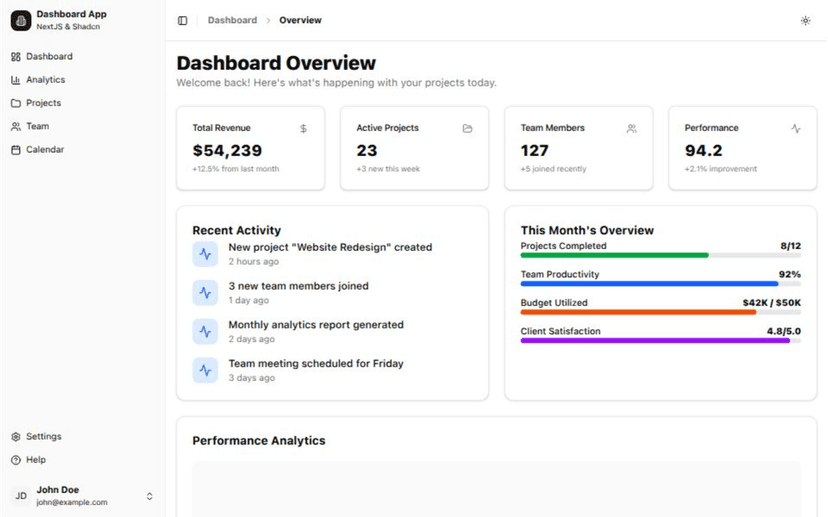
Task: Select the Team sidebar item
Action: tap(37, 126)
